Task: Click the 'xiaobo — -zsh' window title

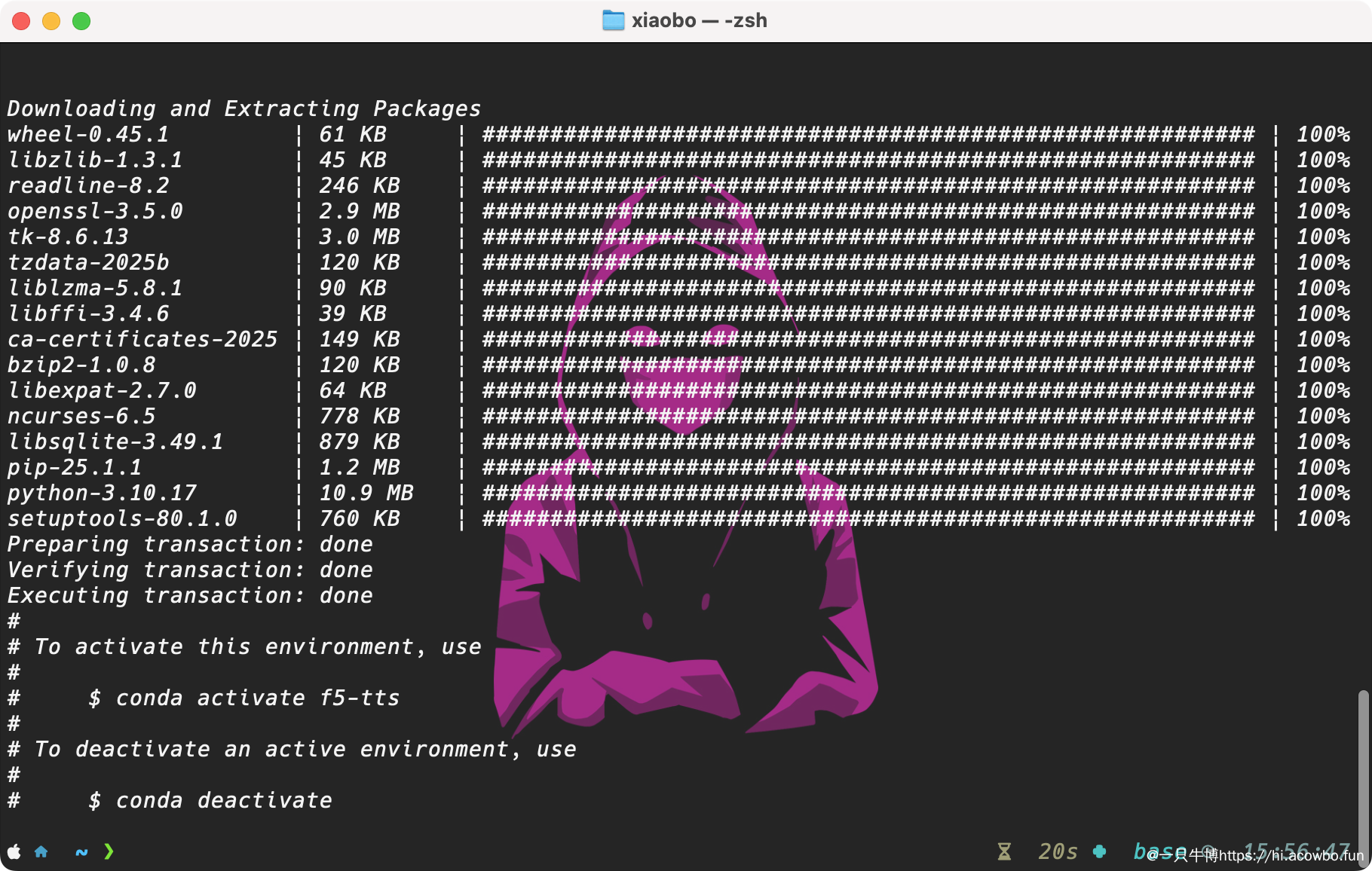Action: 699,20
